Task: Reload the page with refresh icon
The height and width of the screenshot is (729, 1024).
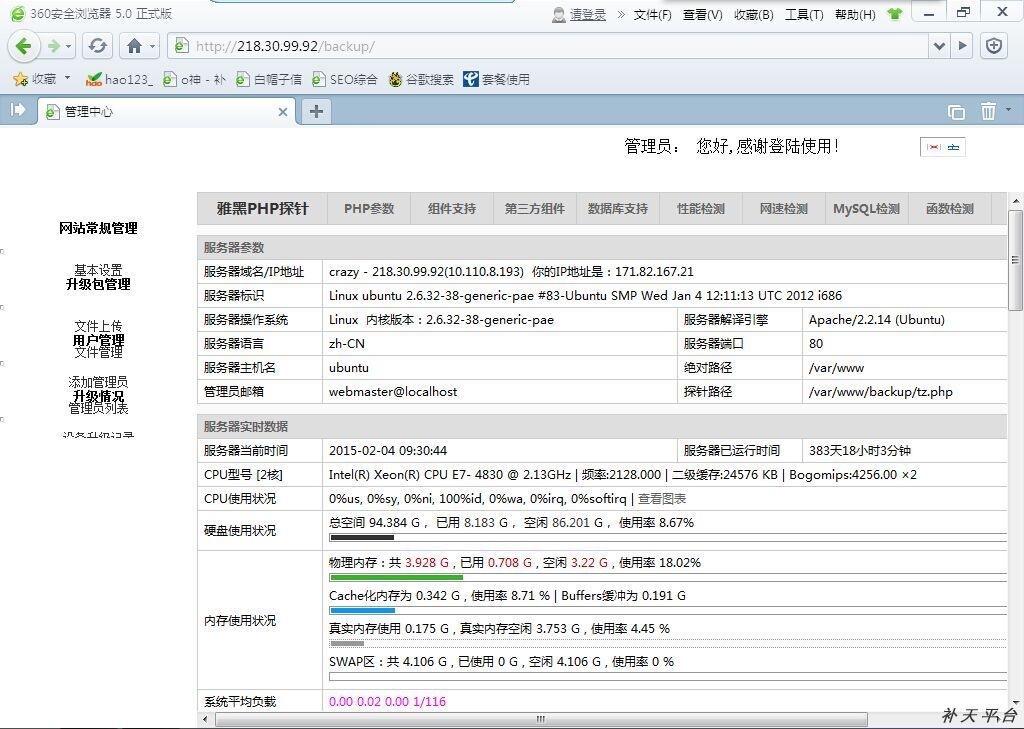Action: [x=98, y=46]
